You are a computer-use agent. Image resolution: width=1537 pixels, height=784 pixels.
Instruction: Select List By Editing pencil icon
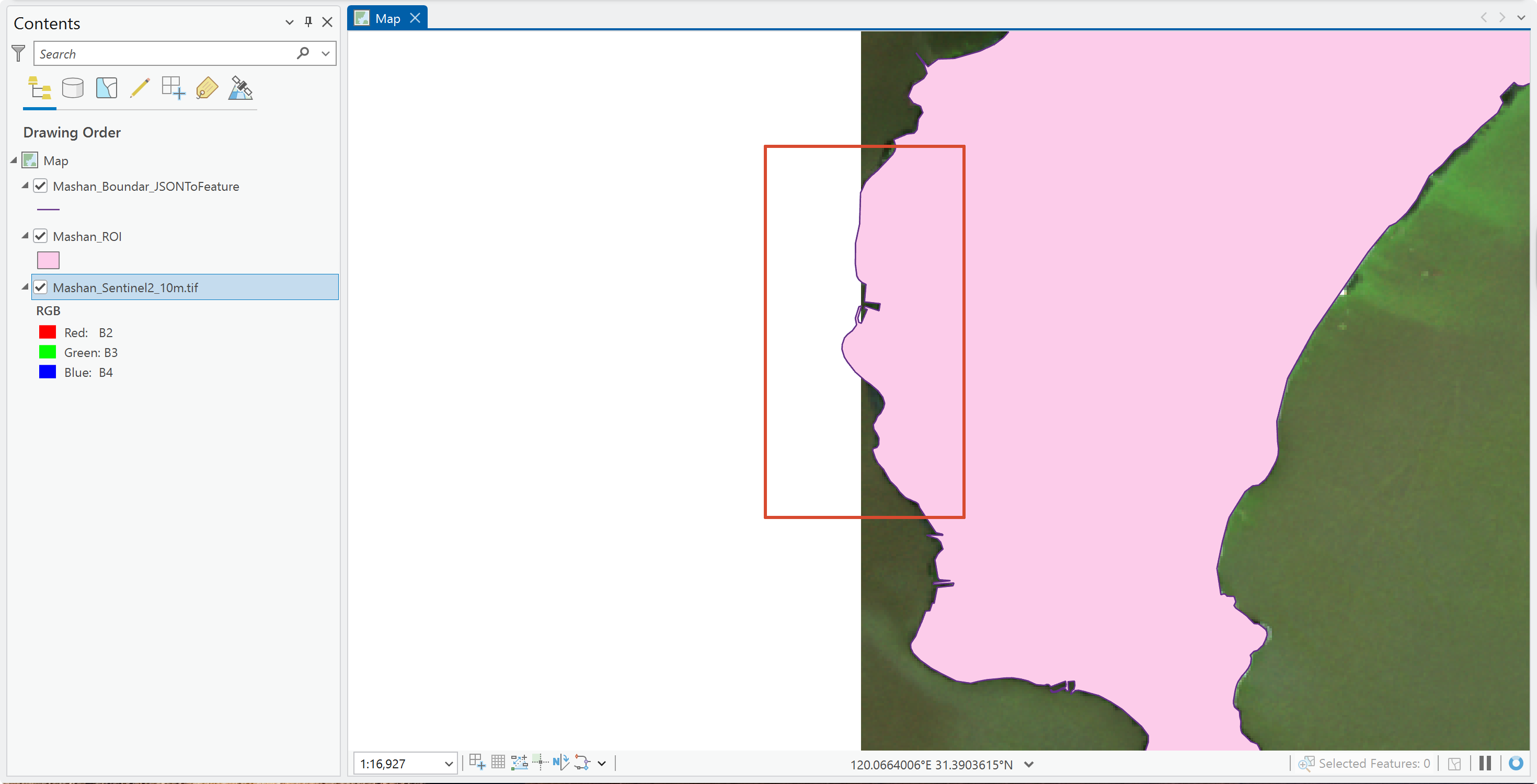(140, 88)
